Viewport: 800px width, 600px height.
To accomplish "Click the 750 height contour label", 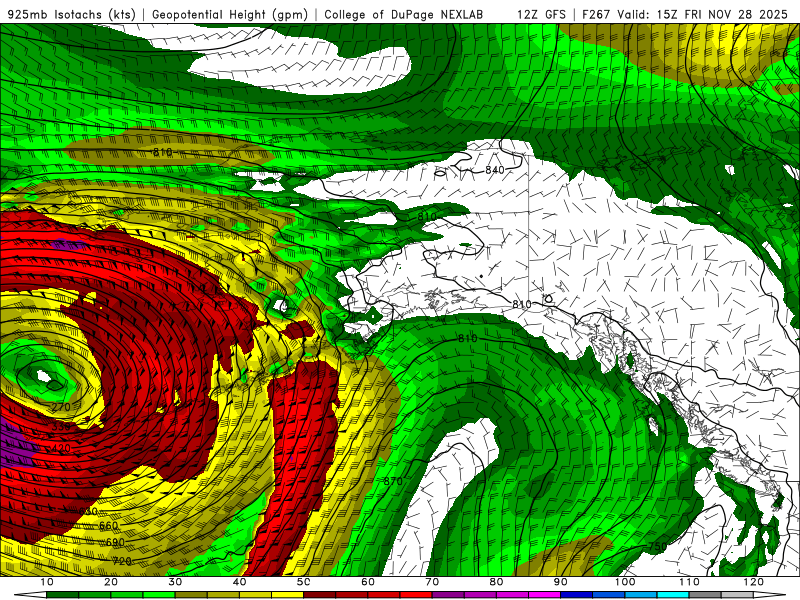I will (658, 546).
